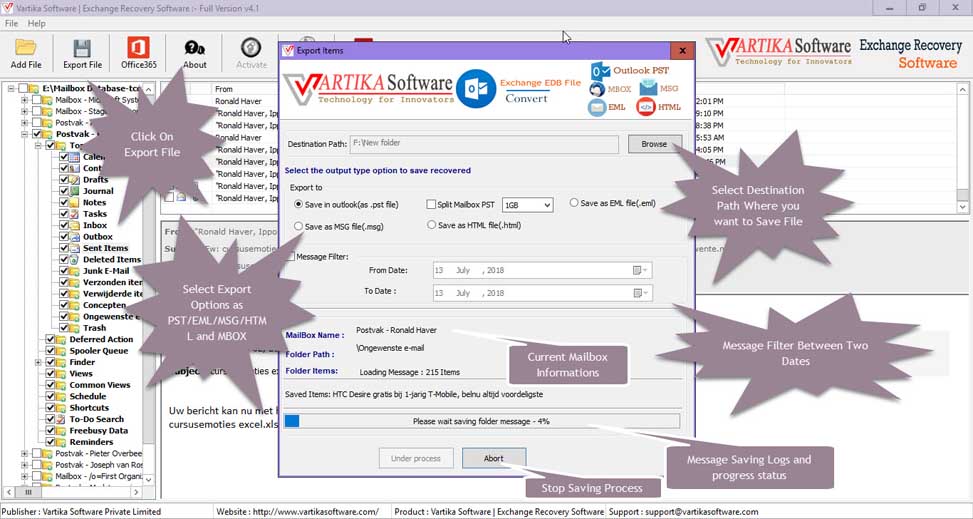
Task: Select the Shortcuts folder
Action: click(89, 408)
